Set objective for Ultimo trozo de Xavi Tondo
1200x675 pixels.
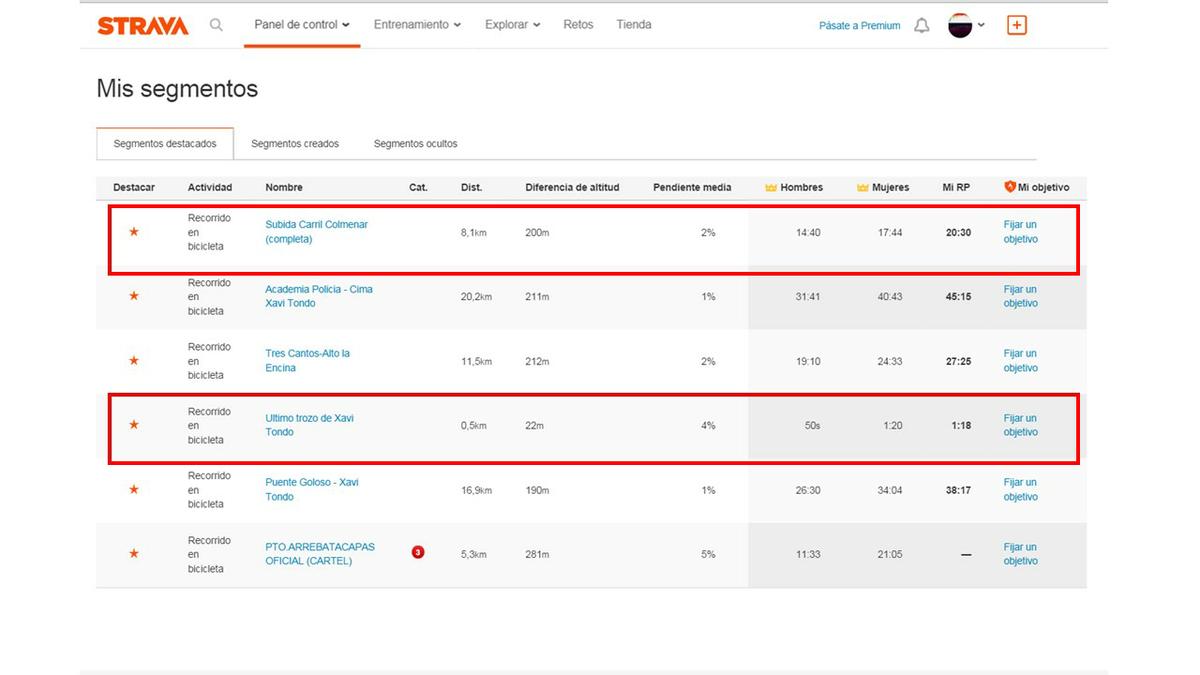point(1020,425)
